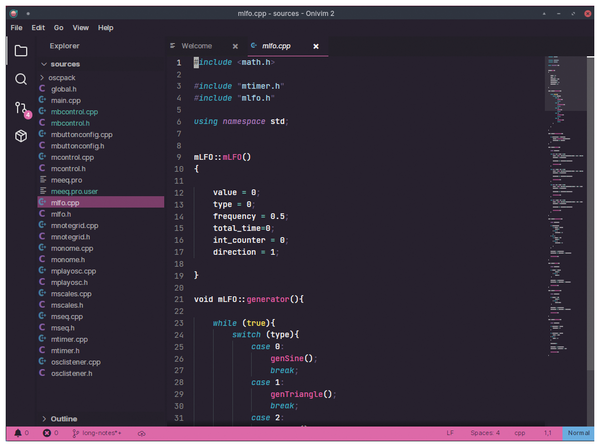Open the Extensions cube icon in sidebar
600x447 pixels.
(21, 136)
